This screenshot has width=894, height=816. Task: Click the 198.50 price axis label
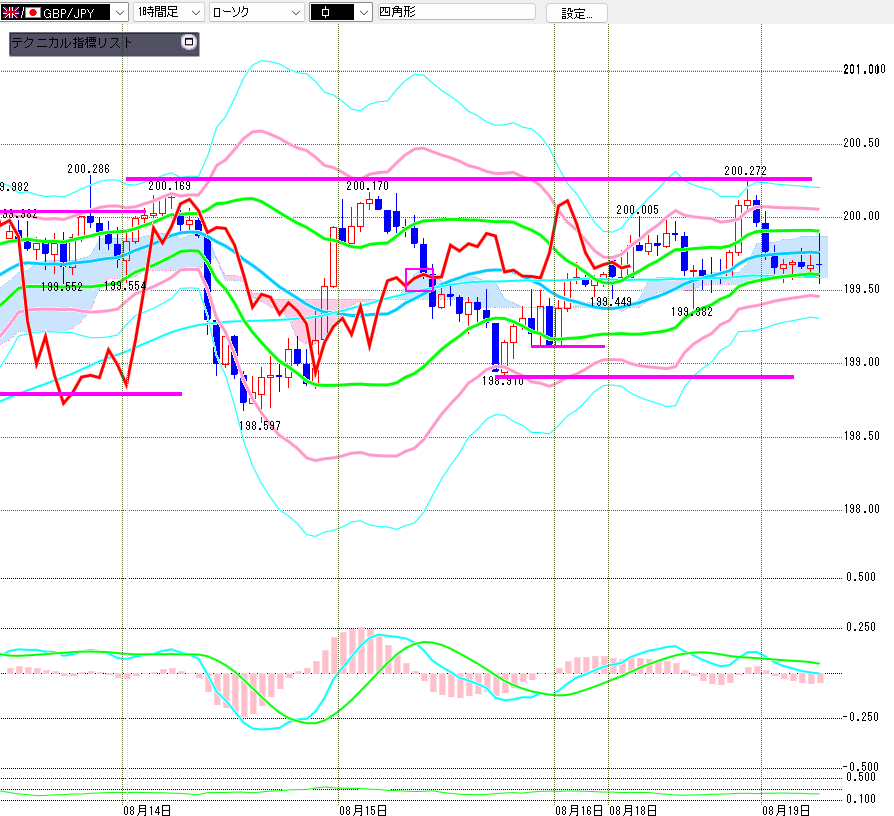coord(862,436)
